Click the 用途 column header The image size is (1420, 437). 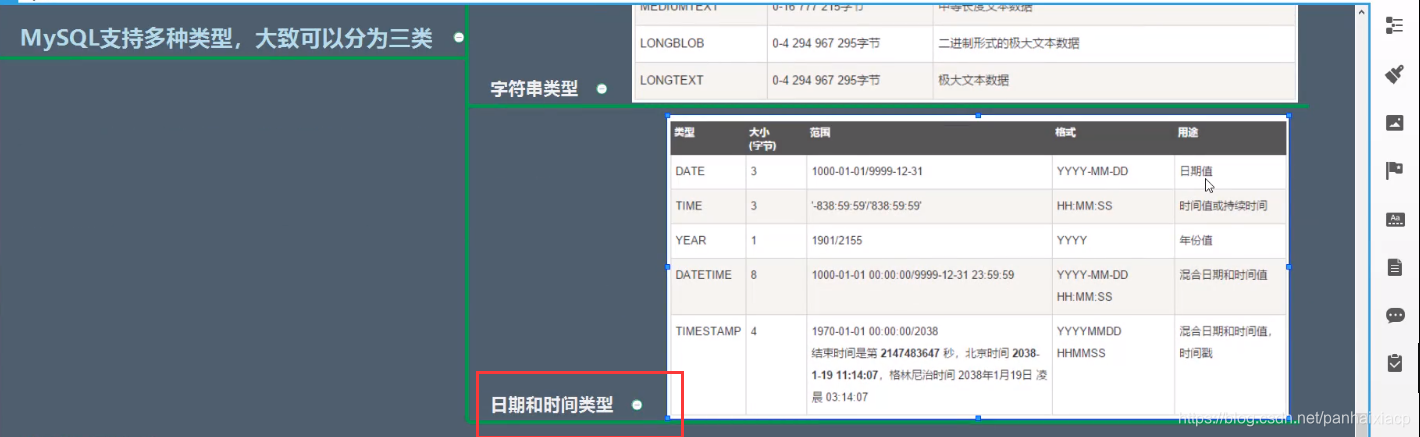coord(1189,132)
